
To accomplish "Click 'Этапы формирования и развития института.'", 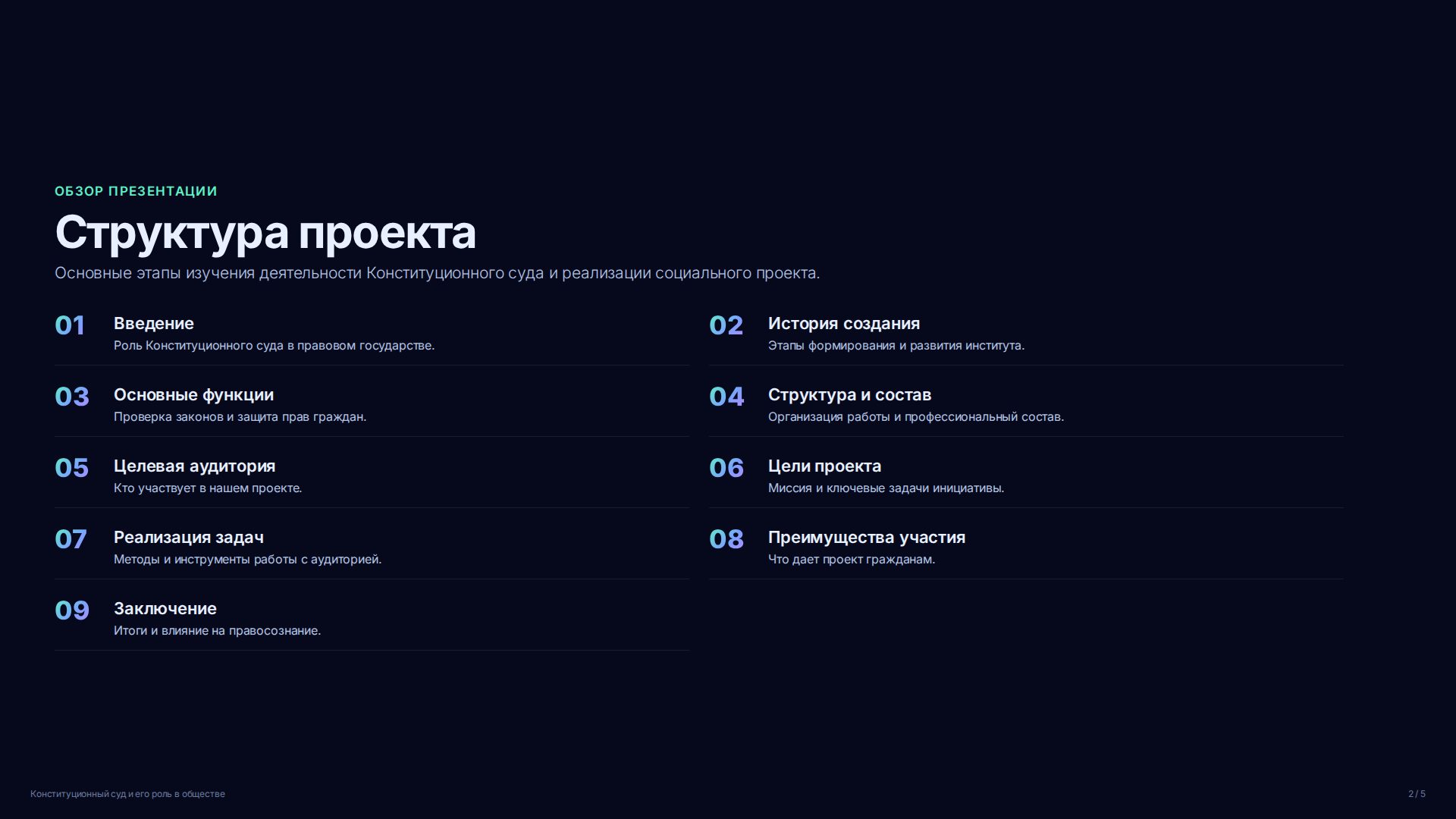I will pos(896,346).
